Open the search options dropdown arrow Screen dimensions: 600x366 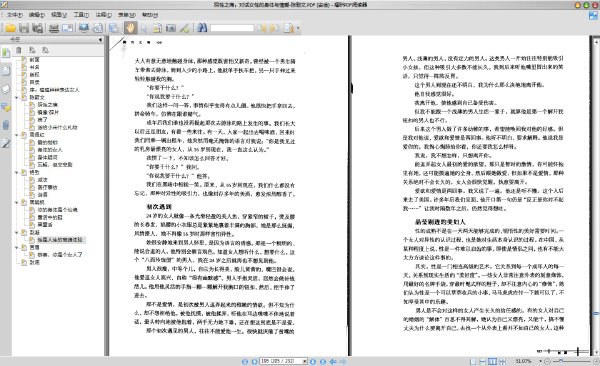298,28
